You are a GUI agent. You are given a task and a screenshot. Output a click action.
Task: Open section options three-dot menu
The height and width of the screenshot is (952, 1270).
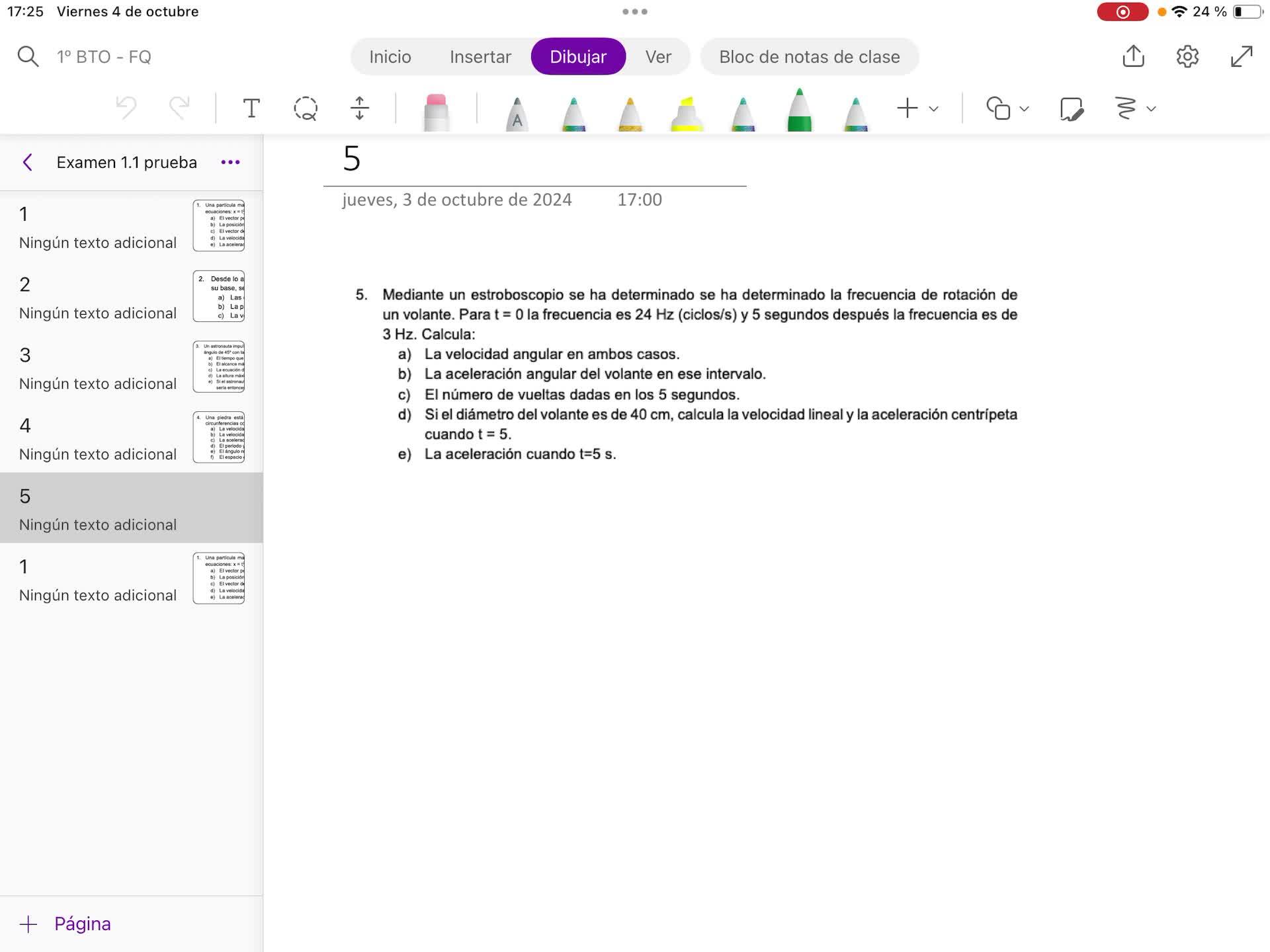[230, 163]
